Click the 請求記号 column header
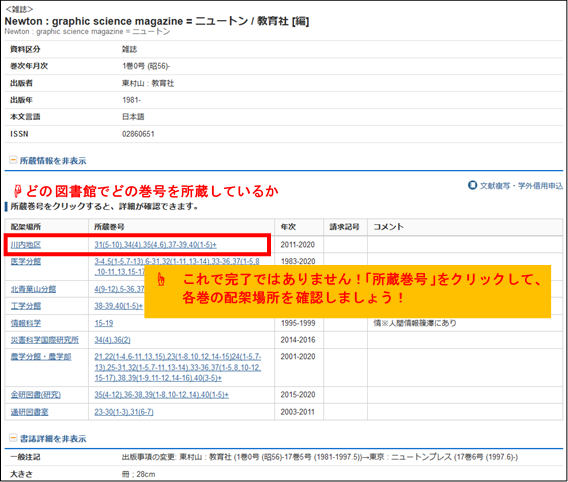Screen dimensions: 568x482 [x=344, y=227]
